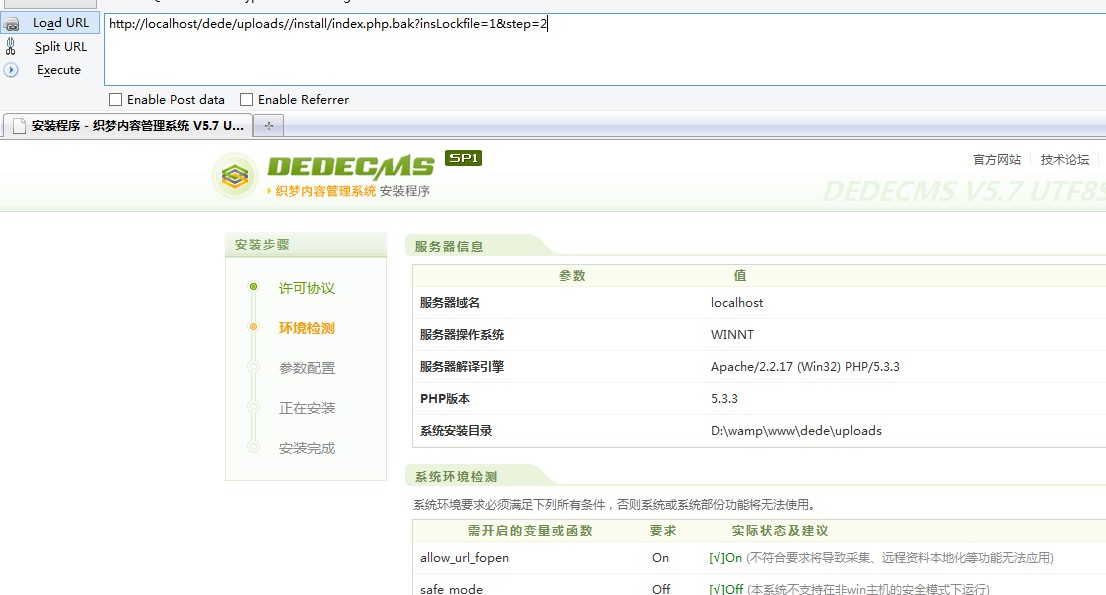
Task: Click the DedeCMS logo icon
Action: (x=235, y=176)
